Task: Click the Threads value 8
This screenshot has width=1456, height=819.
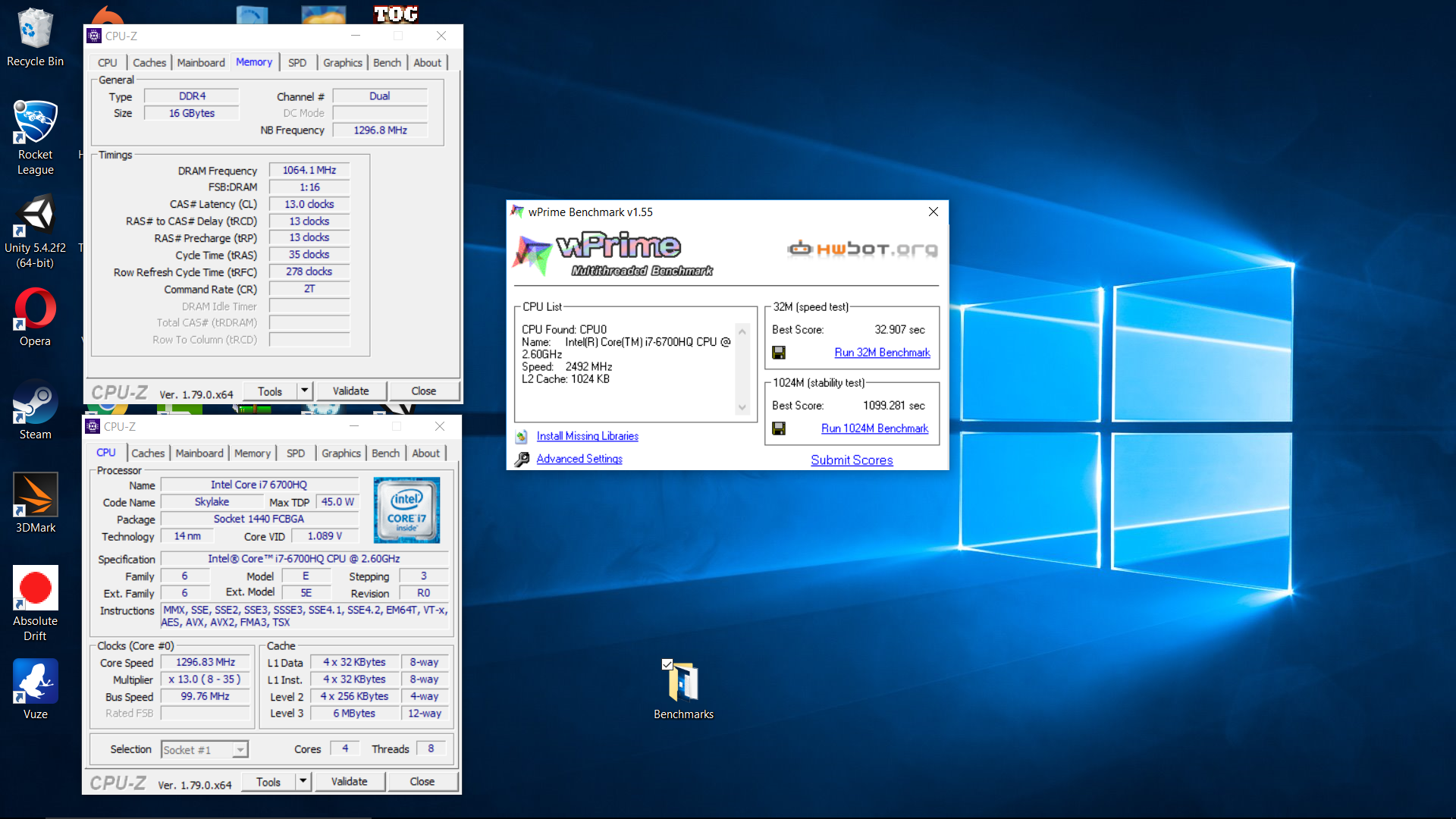Action: [x=431, y=748]
